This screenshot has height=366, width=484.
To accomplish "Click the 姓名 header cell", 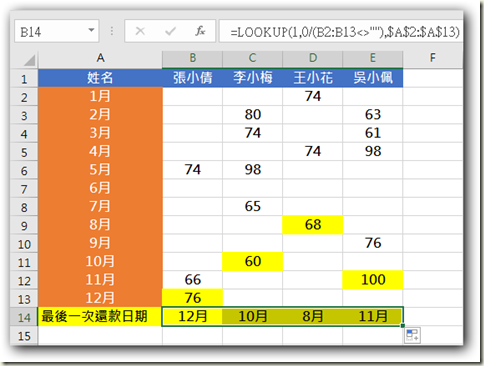I will 100,78.
